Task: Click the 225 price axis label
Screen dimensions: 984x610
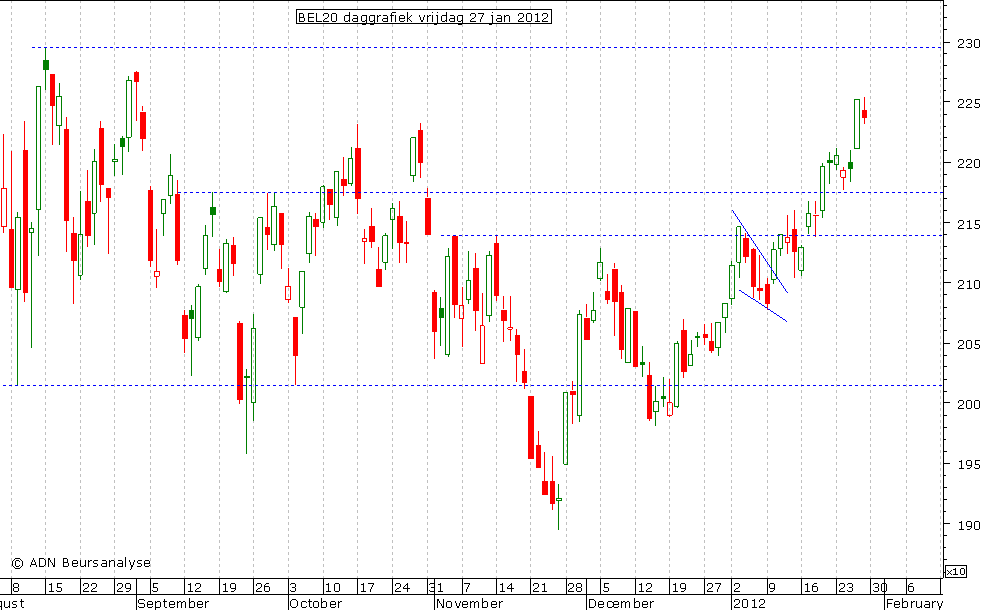Action: (968, 104)
